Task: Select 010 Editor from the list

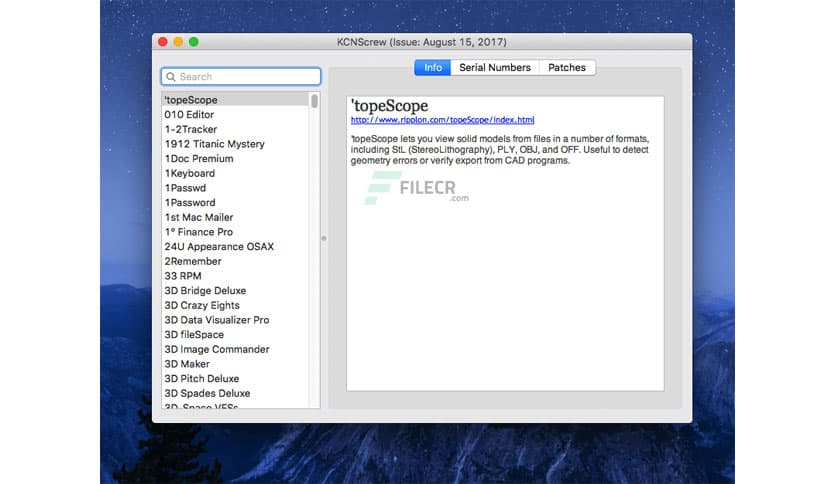Action: [190, 115]
